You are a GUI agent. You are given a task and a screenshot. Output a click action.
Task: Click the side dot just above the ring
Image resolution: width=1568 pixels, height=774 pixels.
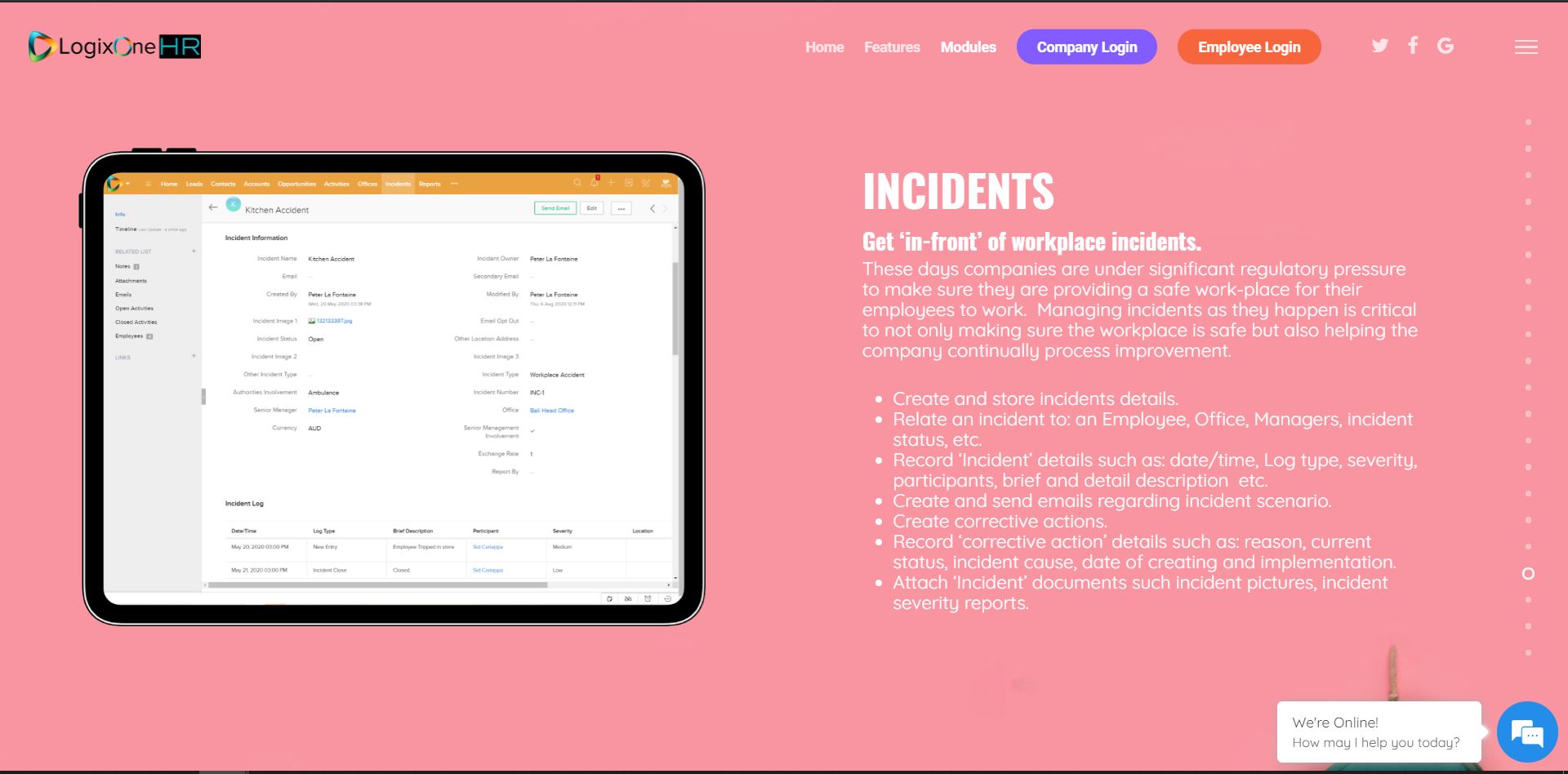point(1528,547)
